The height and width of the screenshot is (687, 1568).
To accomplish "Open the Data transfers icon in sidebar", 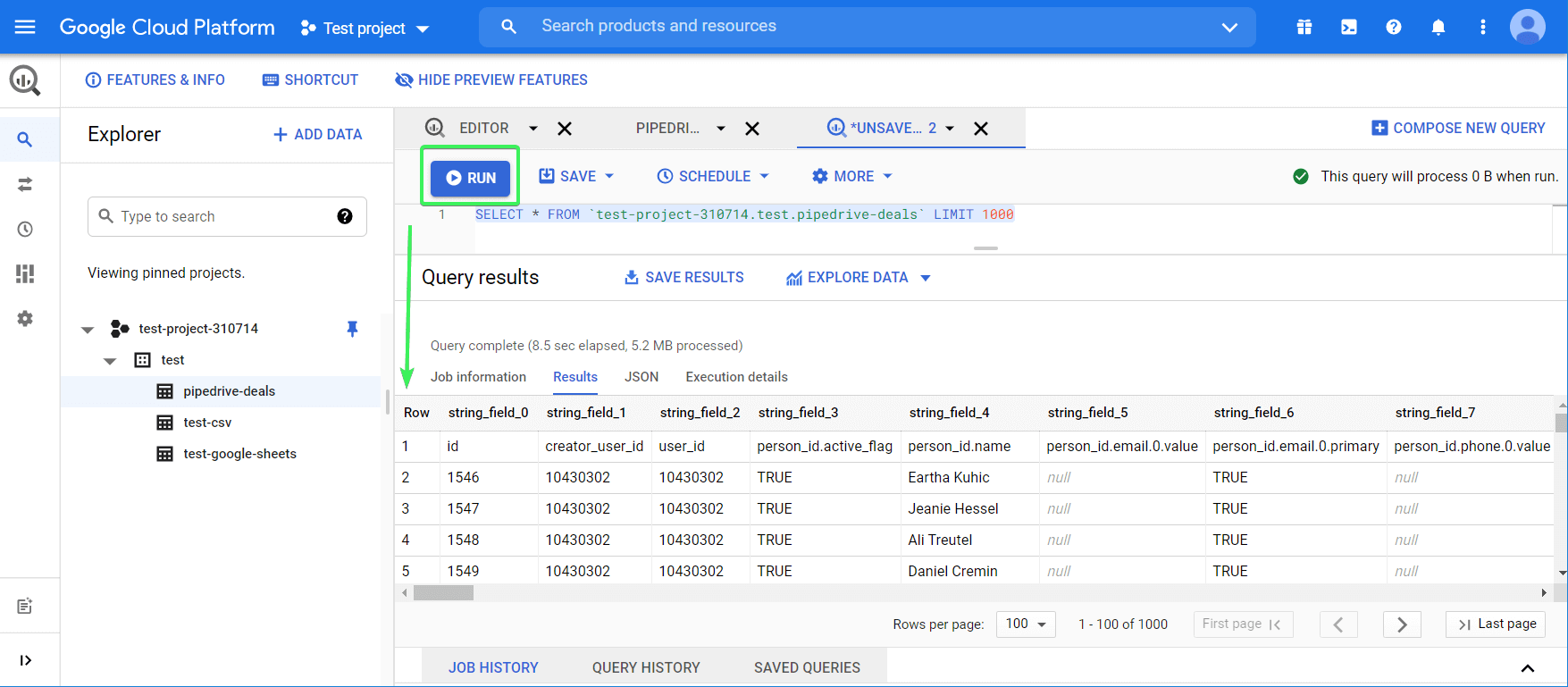I will [x=25, y=184].
